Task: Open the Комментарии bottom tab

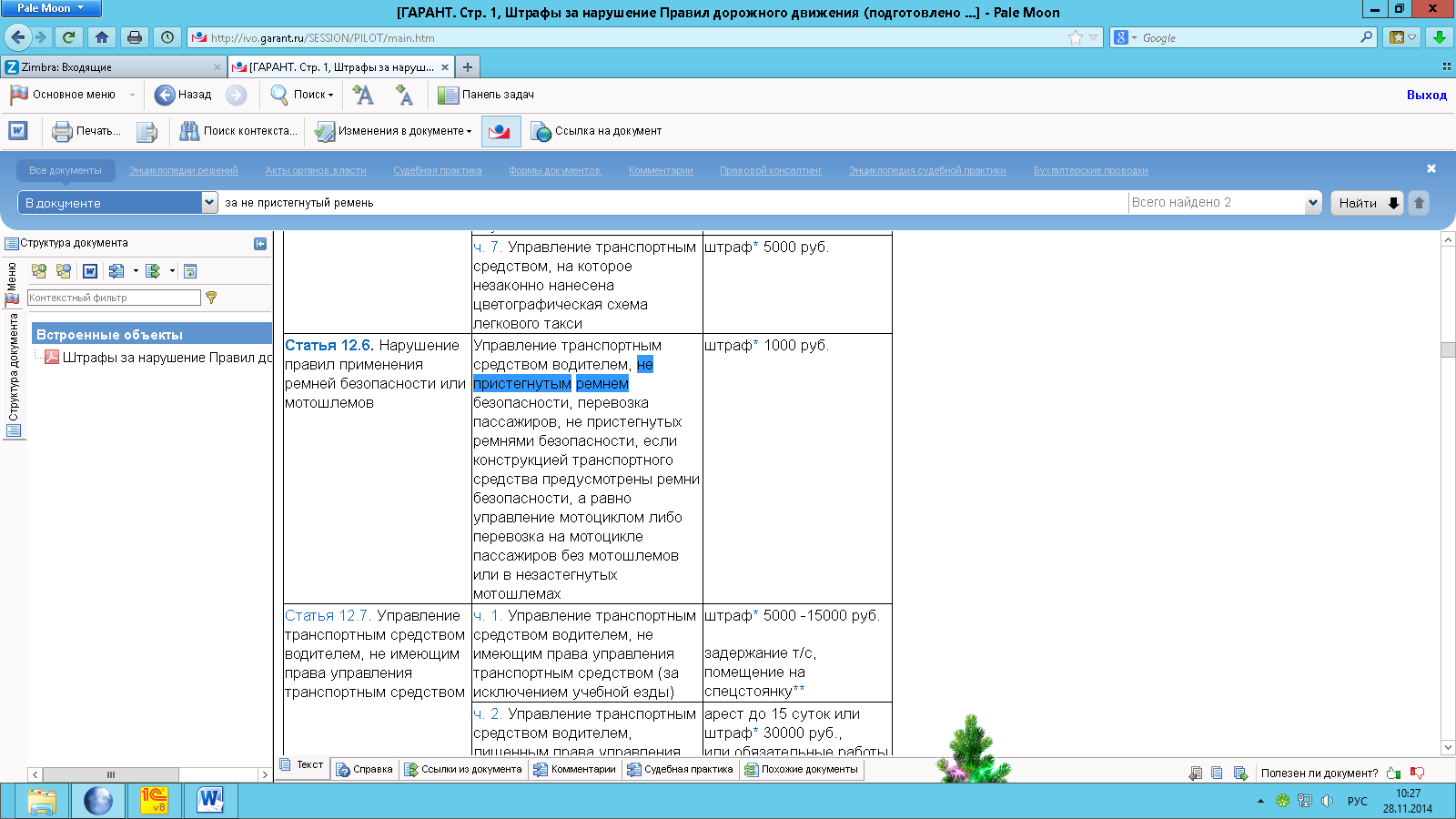Action: pyautogui.click(x=574, y=770)
